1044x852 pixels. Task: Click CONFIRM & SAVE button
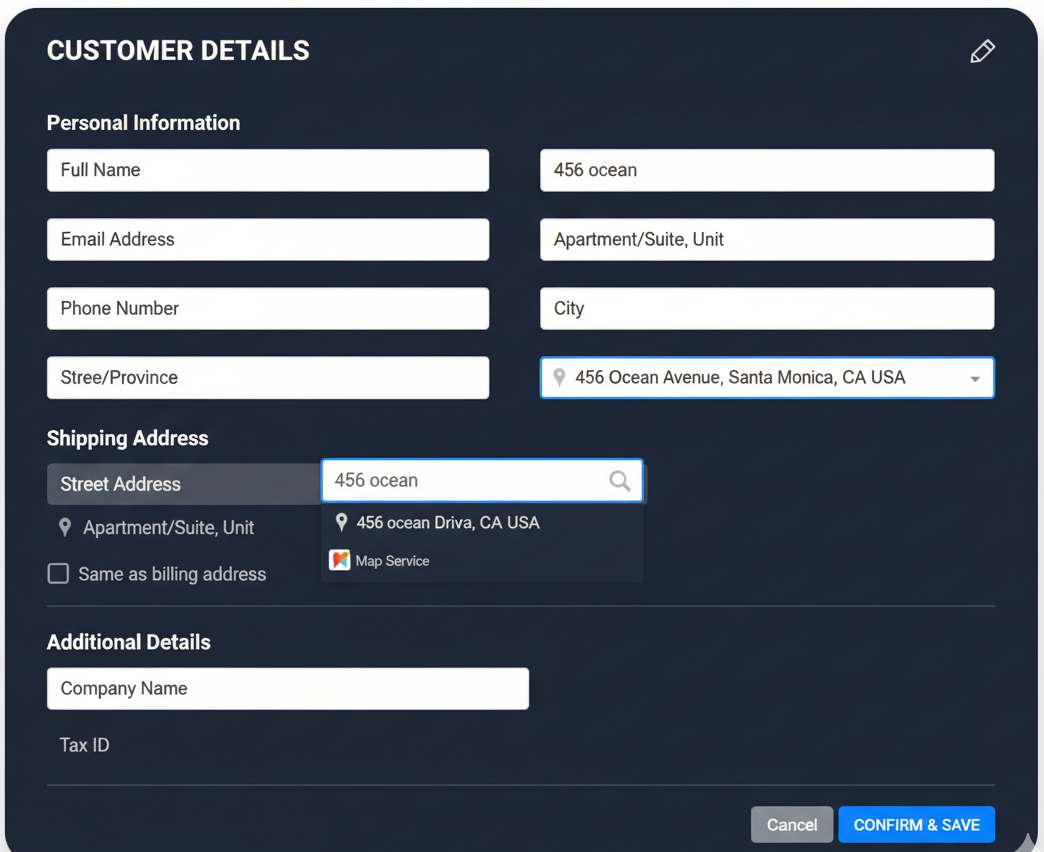tap(916, 825)
